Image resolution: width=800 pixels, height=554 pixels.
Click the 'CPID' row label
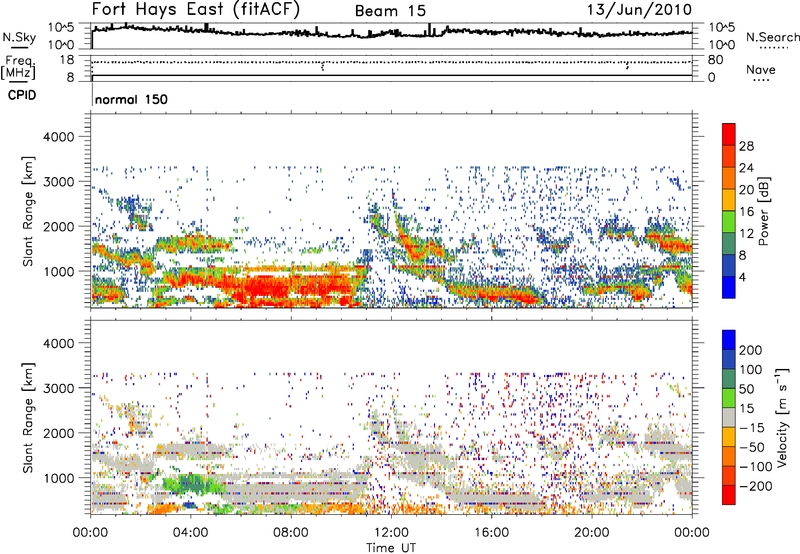tap(22, 95)
